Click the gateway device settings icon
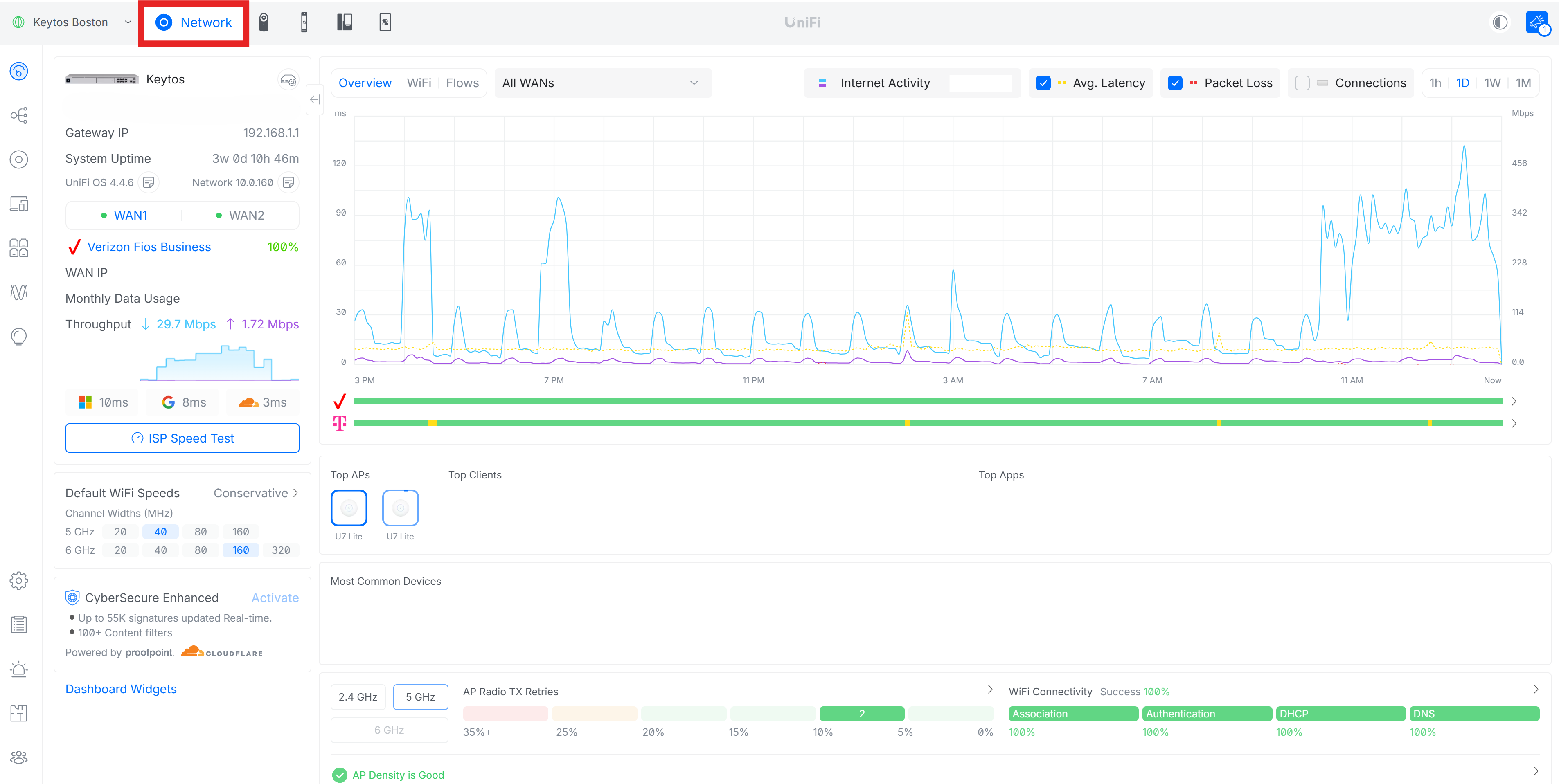1559x784 pixels. [288, 80]
